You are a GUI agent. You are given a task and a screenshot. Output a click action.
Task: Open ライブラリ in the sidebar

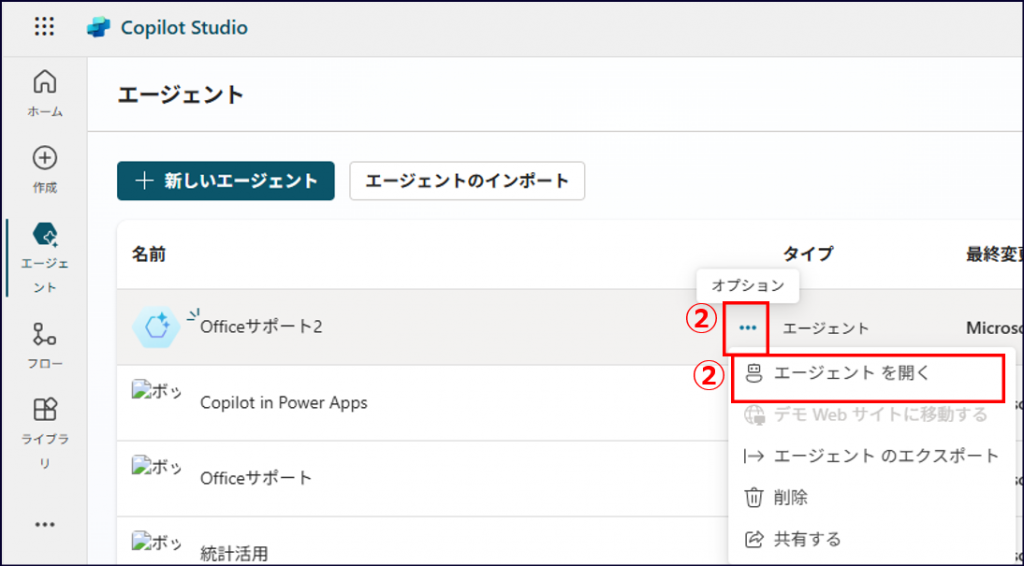click(44, 433)
